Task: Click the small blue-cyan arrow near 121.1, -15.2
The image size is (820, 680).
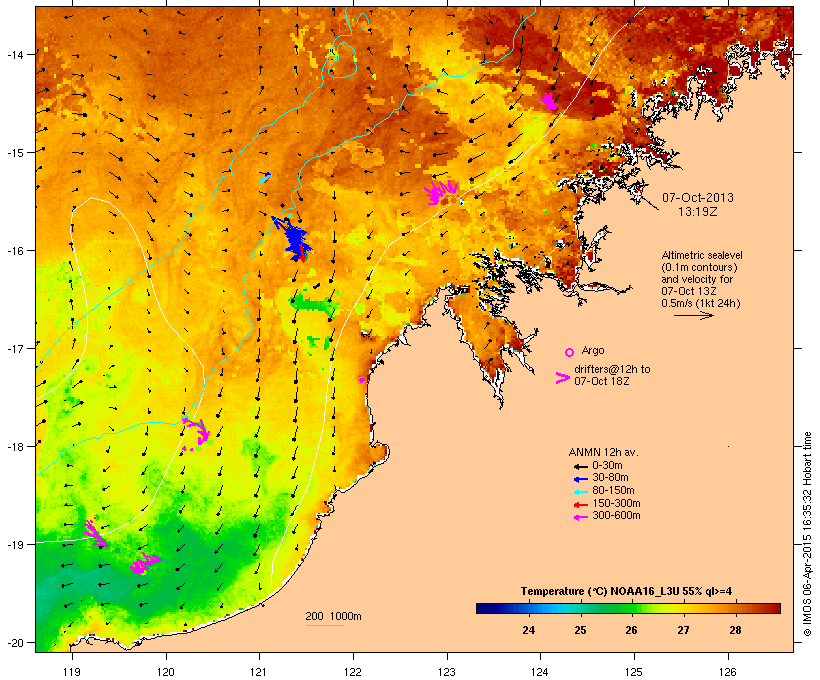Action: coord(266,177)
